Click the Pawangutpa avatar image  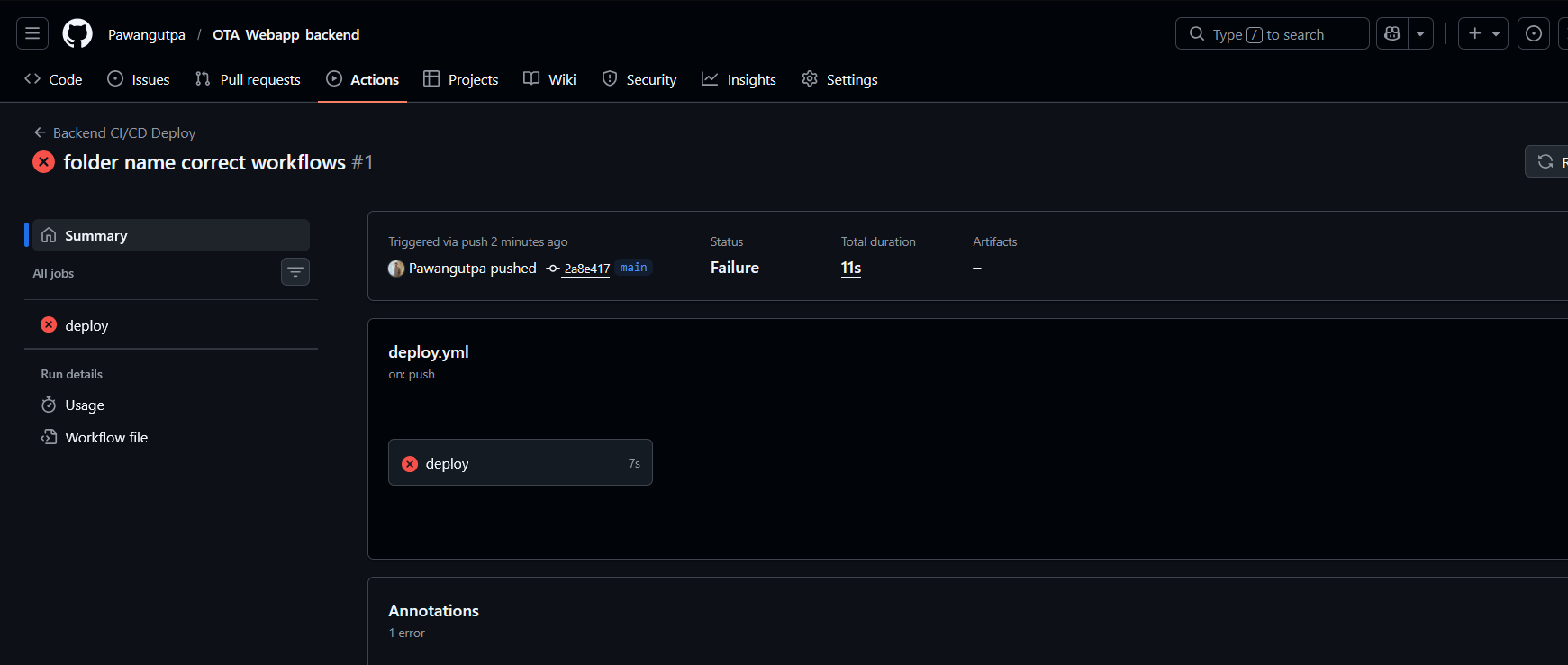tap(396, 269)
